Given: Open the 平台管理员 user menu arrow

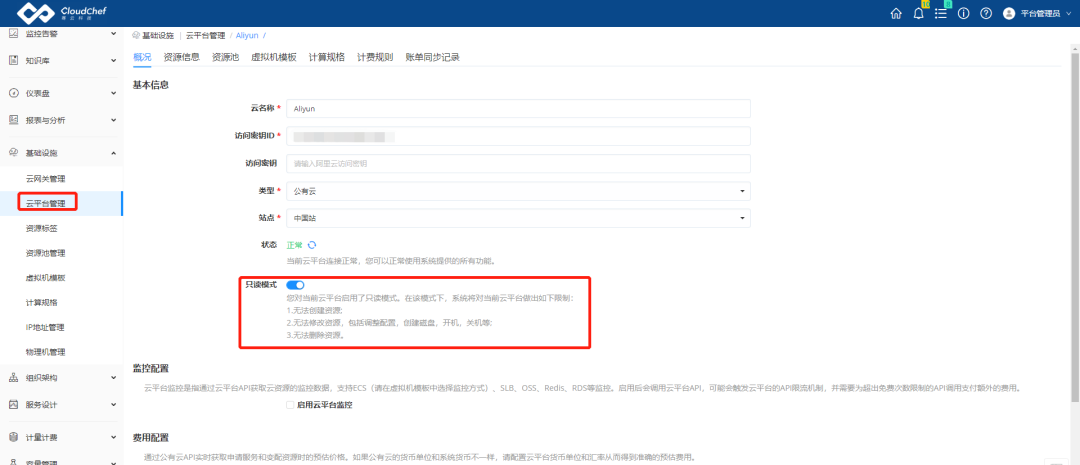Looking at the screenshot, I should (x=1069, y=14).
